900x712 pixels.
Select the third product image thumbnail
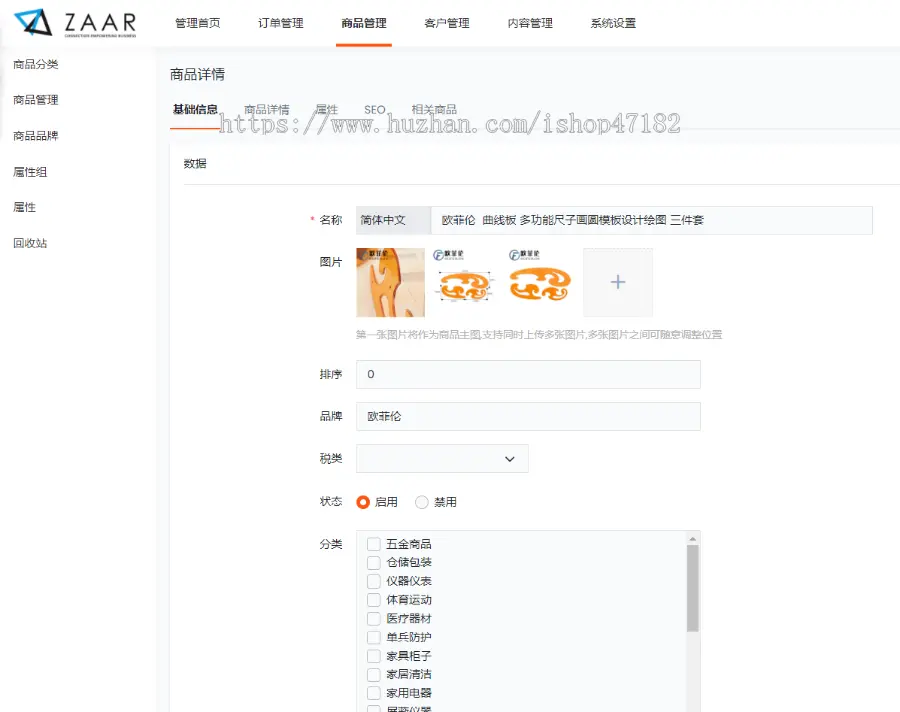click(541, 283)
